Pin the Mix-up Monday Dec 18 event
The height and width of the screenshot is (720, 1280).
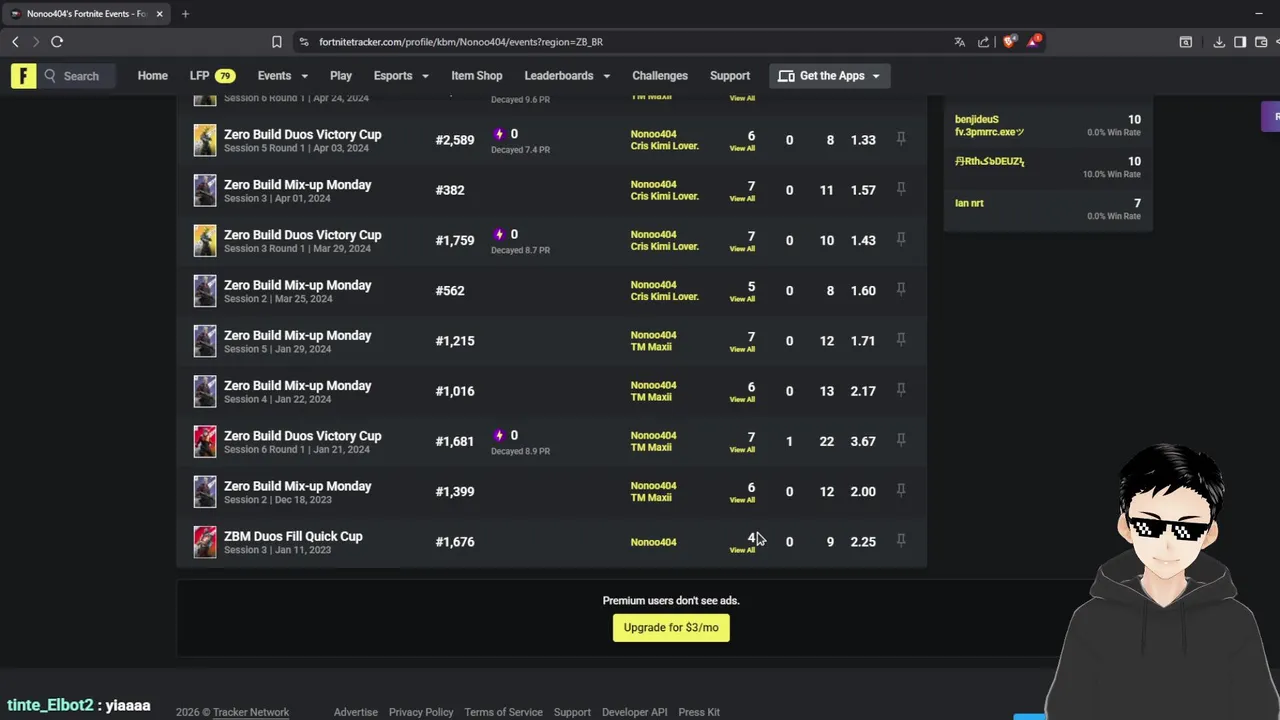[901, 491]
